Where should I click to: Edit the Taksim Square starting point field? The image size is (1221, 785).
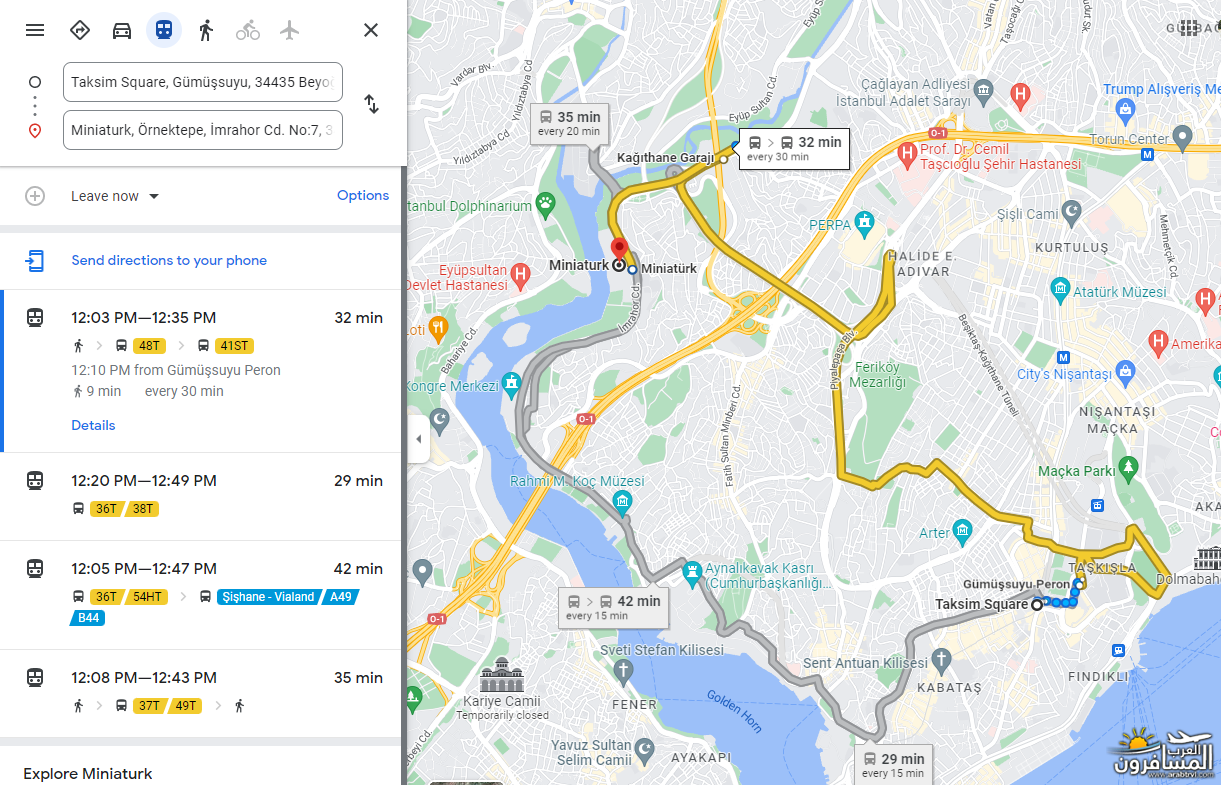203,82
